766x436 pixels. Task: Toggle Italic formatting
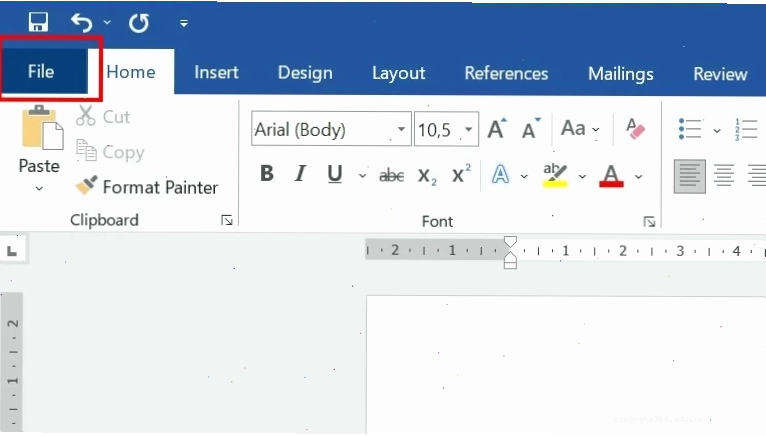point(300,174)
